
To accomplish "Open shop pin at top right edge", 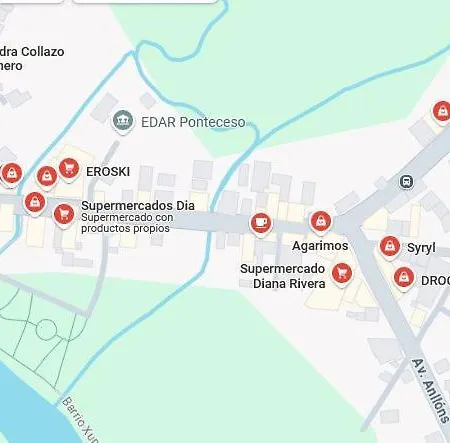I will pos(442,112).
